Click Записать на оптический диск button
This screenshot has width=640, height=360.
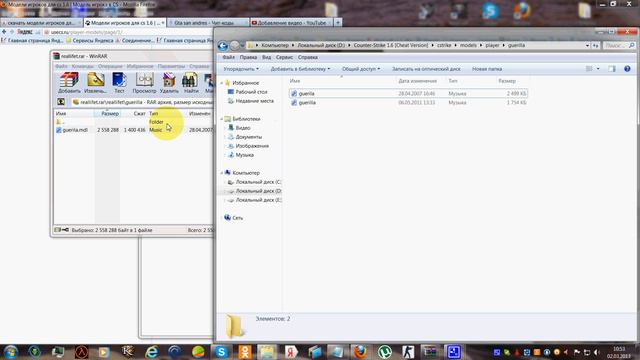[x=426, y=69]
